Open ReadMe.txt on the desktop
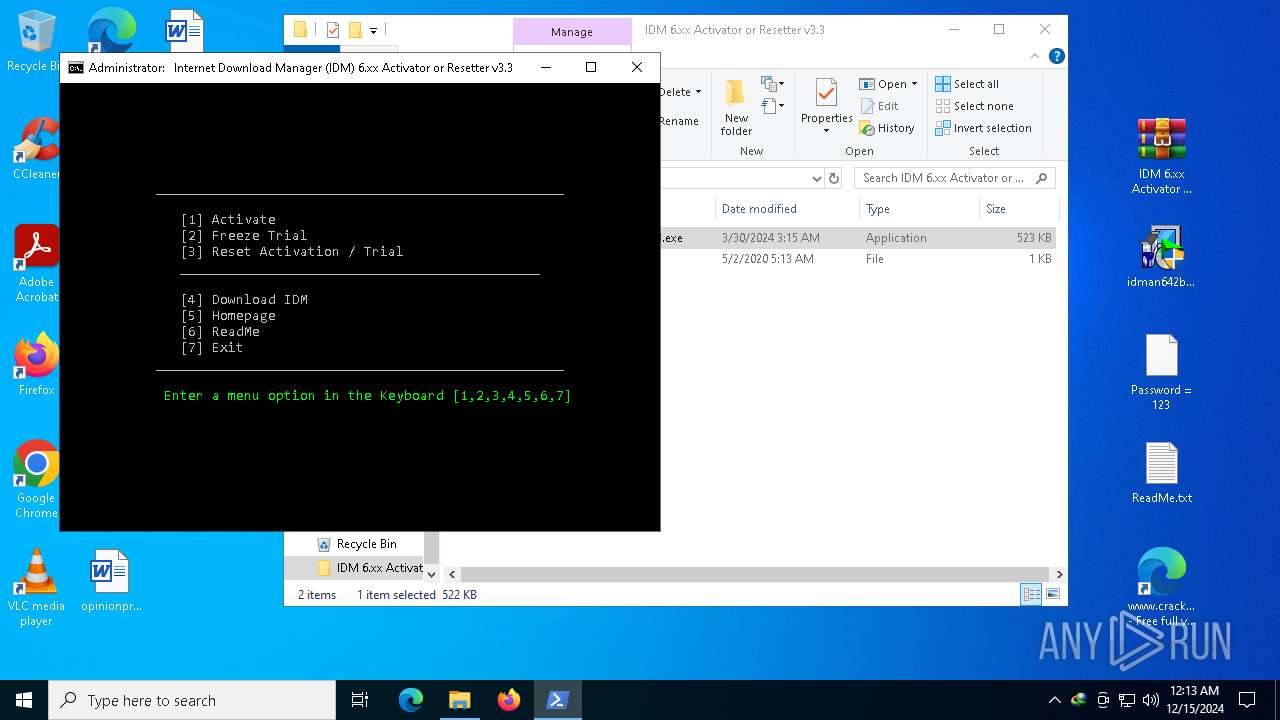This screenshot has width=1280, height=720. click(x=1161, y=474)
